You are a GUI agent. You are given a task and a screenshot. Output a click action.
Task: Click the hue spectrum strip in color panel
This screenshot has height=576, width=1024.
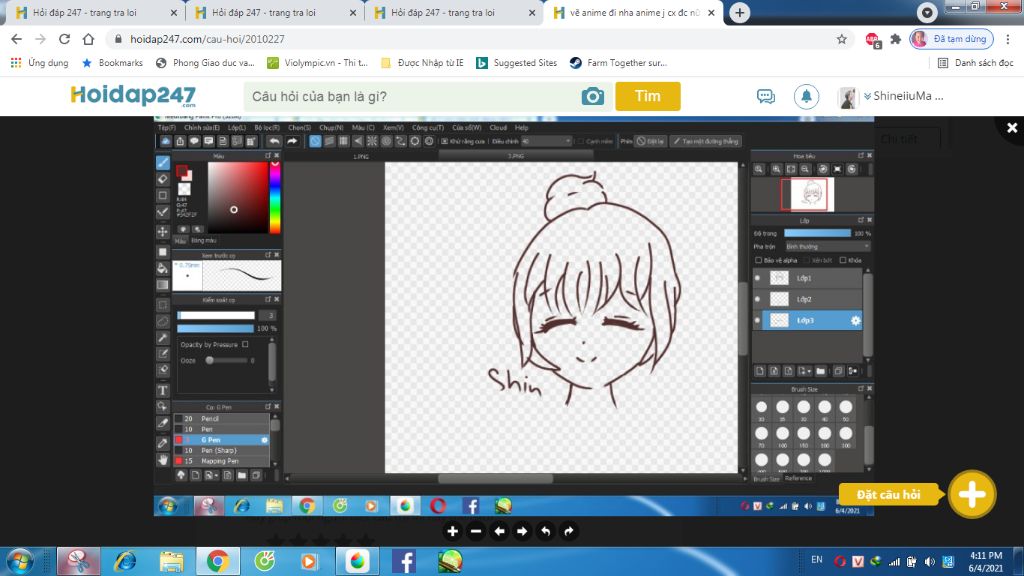click(x=276, y=197)
